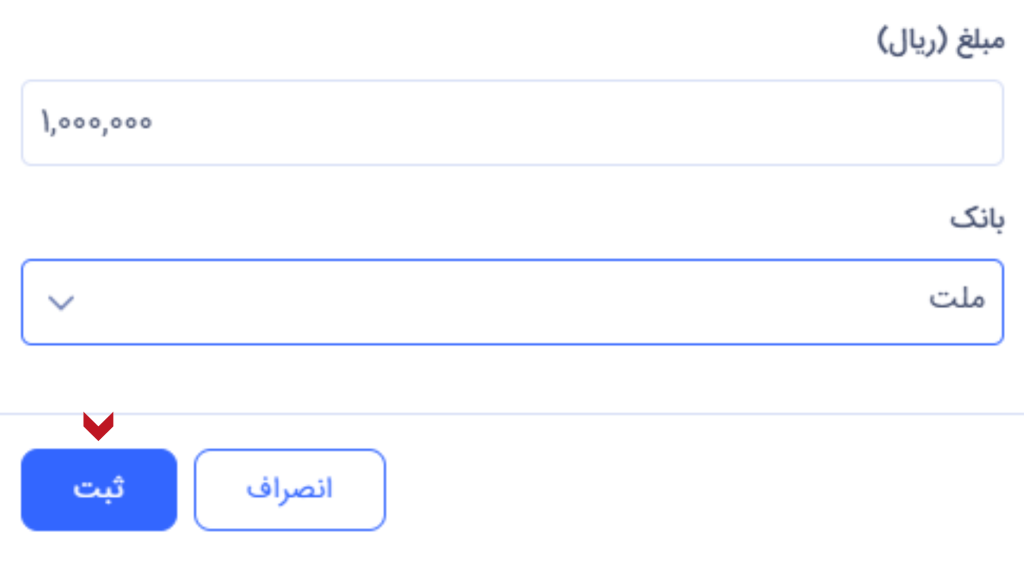Place cursor after the last zero in amount
The height and width of the screenshot is (563, 1024).
[154, 123]
